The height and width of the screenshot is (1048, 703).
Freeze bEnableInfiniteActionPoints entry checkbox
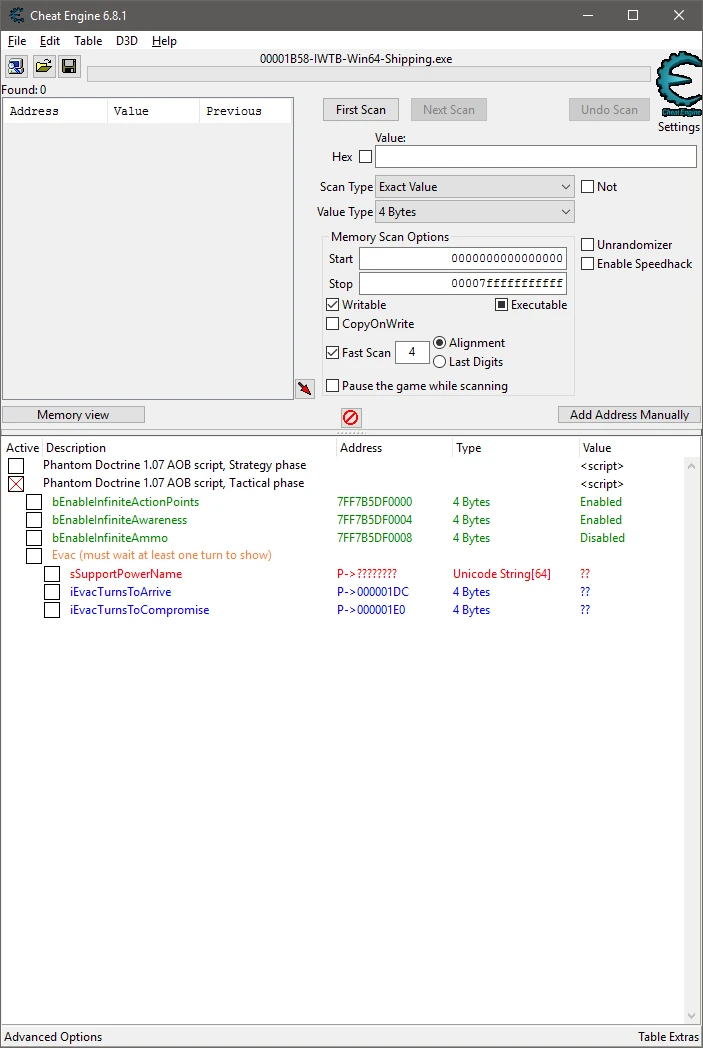point(34,502)
